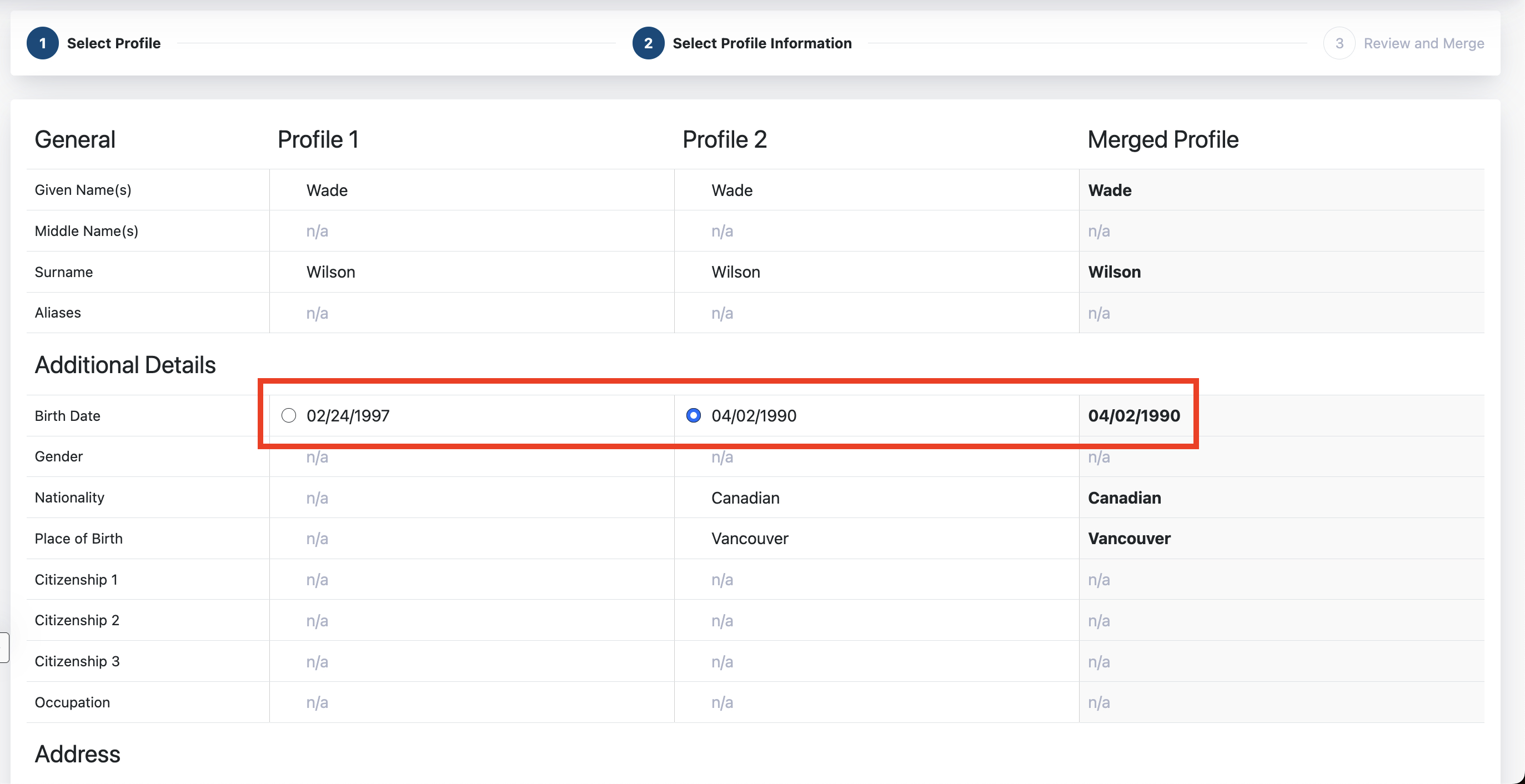Click the Merged Profile column header
The width and height of the screenshot is (1525, 784).
[1163, 139]
